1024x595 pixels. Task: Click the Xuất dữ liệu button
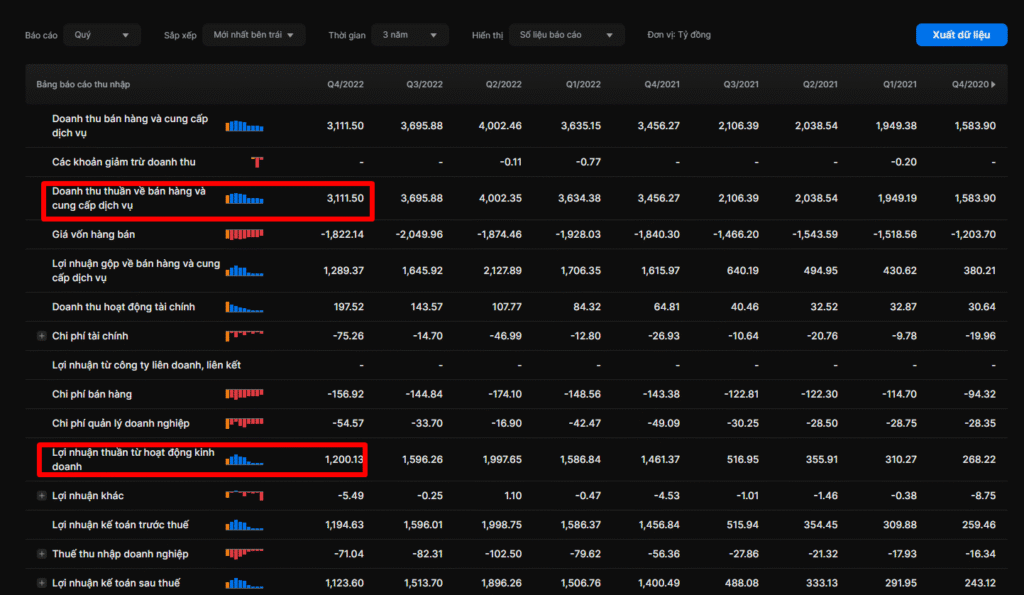tap(961, 35)
